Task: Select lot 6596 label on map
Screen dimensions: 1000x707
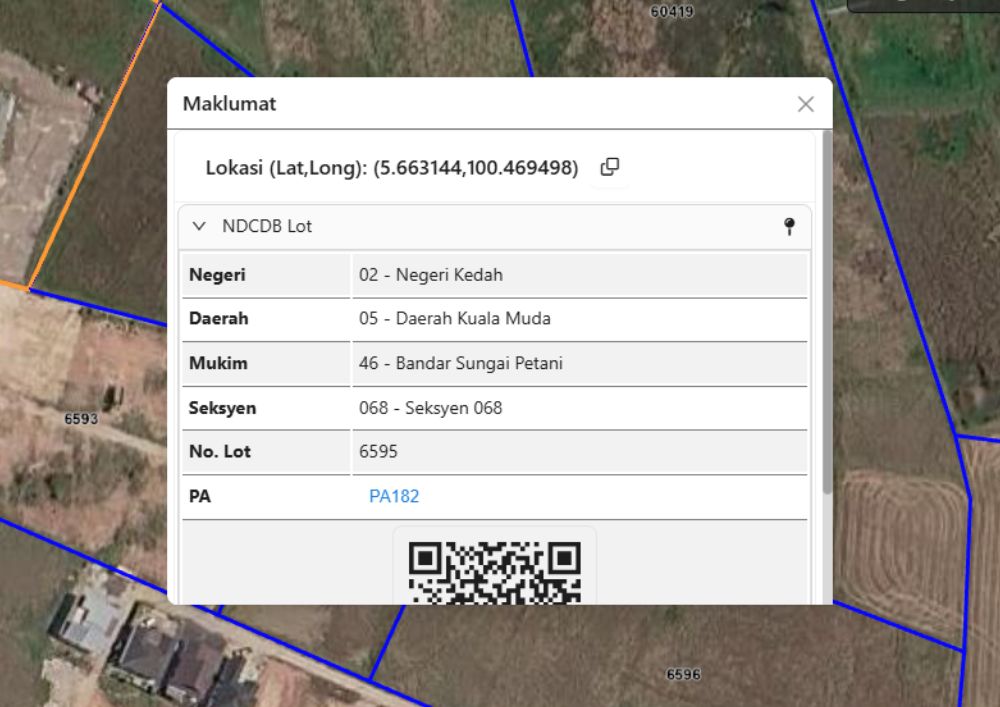Action: [x=683, y=674]
